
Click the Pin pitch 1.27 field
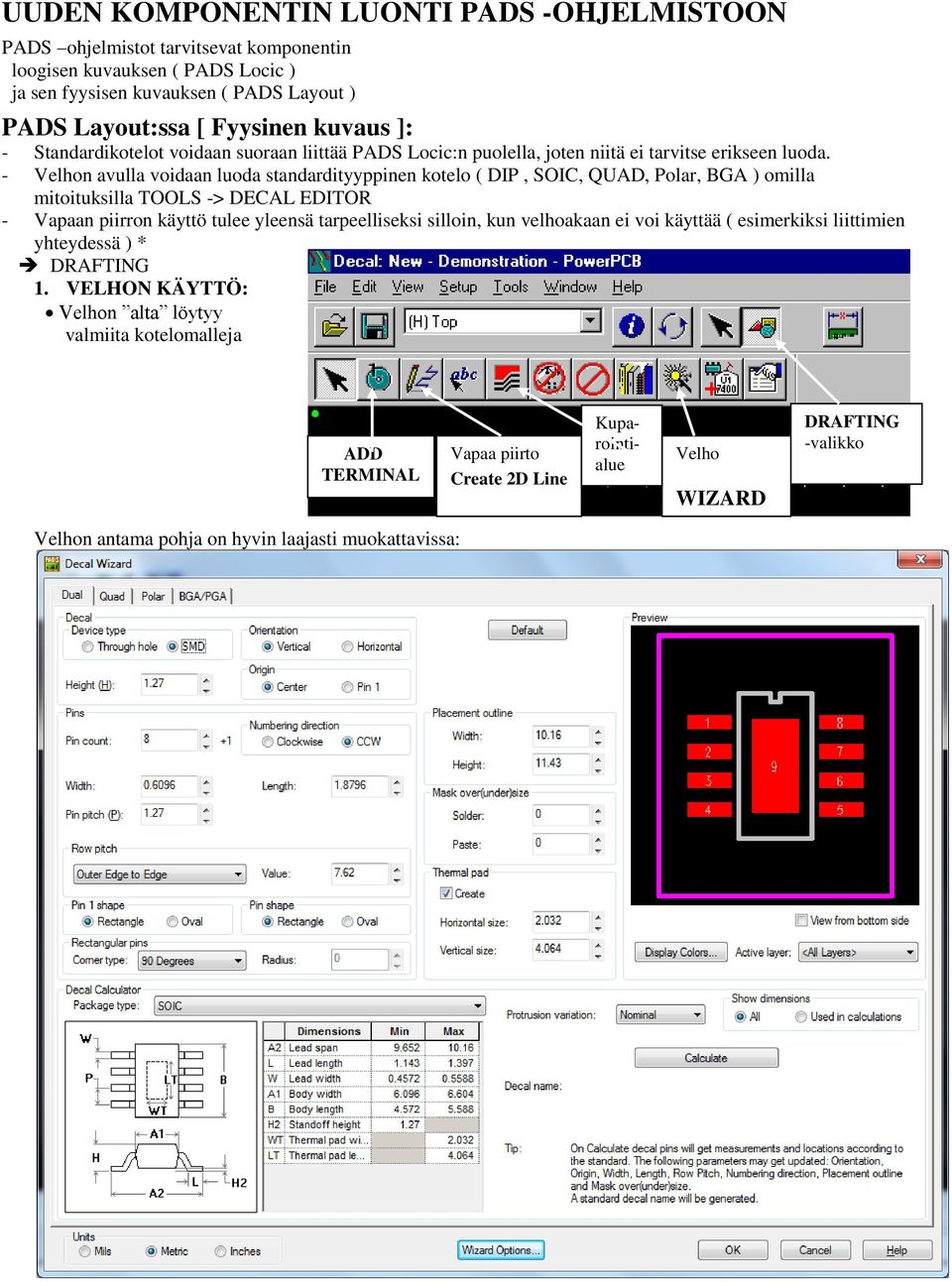pyautogui.click(x=170, y=813)
